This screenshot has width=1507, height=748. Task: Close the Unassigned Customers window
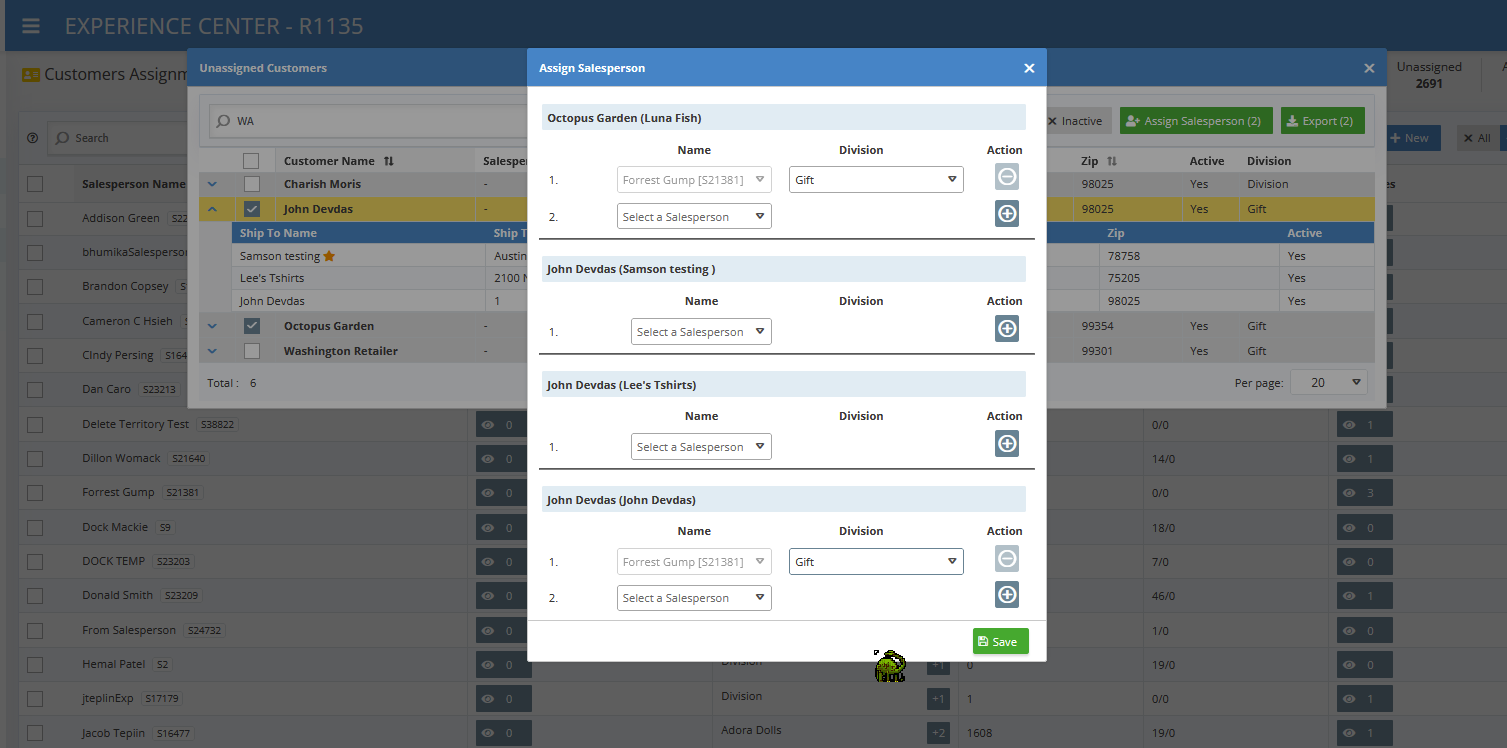(1369, 68)
